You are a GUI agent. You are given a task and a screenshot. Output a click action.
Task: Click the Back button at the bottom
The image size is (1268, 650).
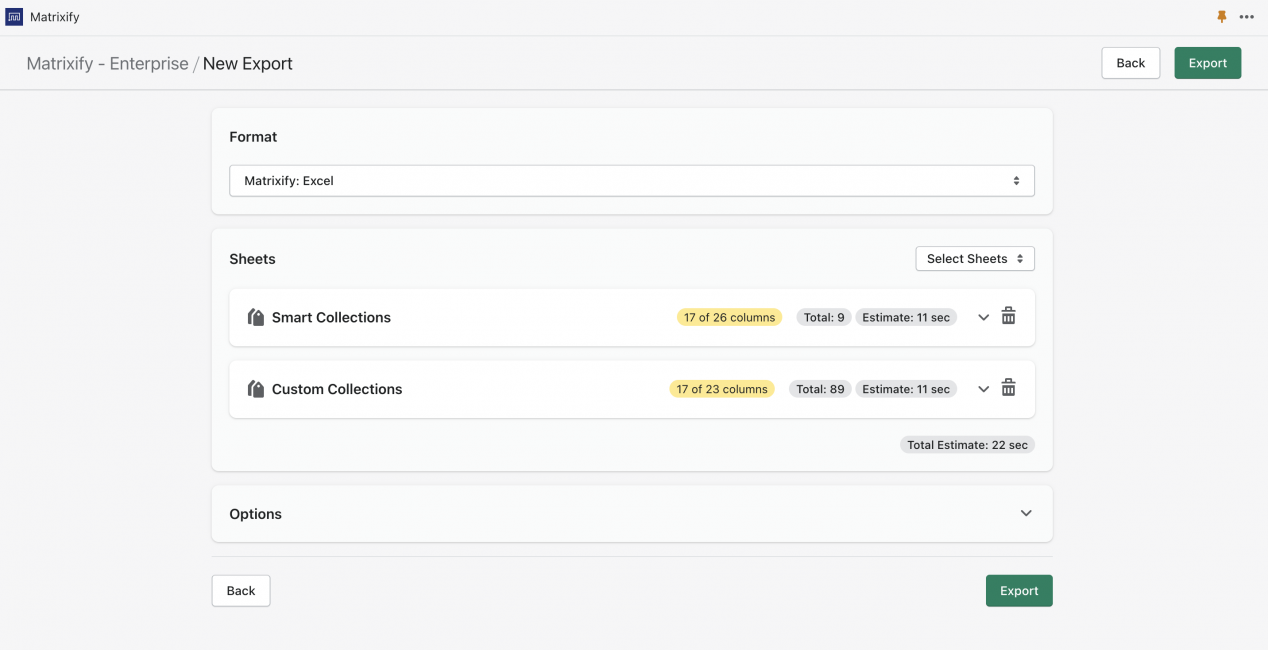(x=240, y=590)
